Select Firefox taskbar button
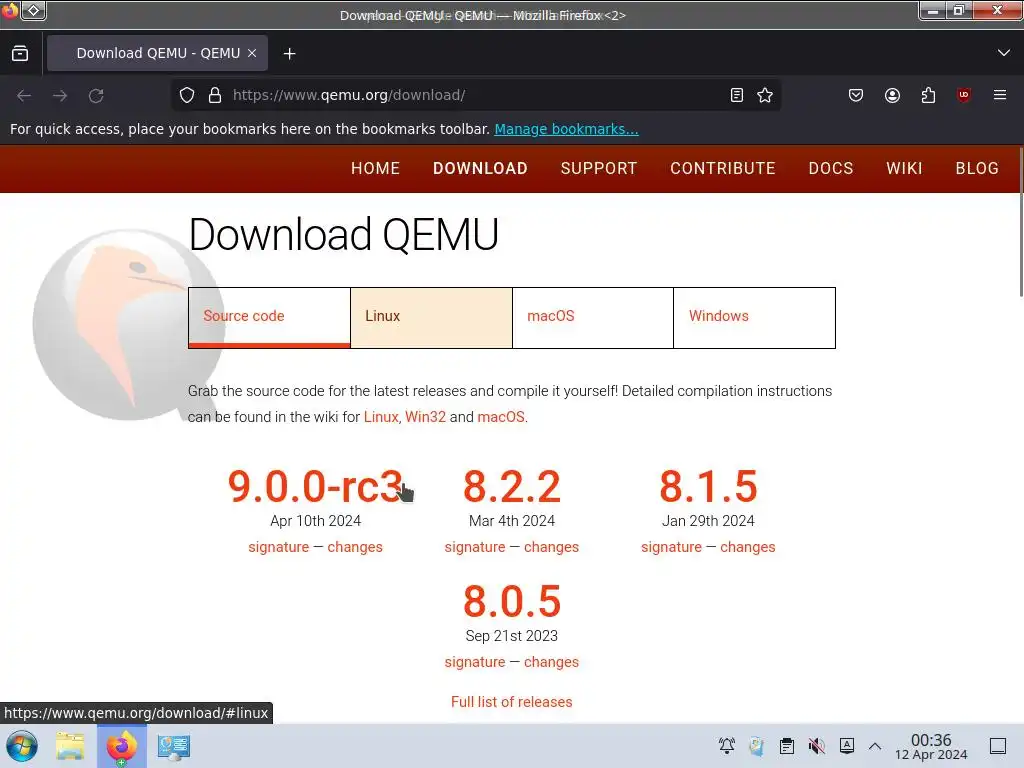 coord(121,746)
